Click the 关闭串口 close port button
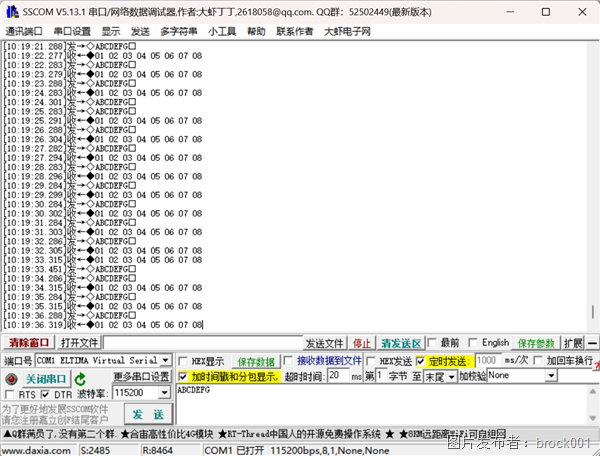The width and height of the screenshot is (600, 456). point(46,379)
